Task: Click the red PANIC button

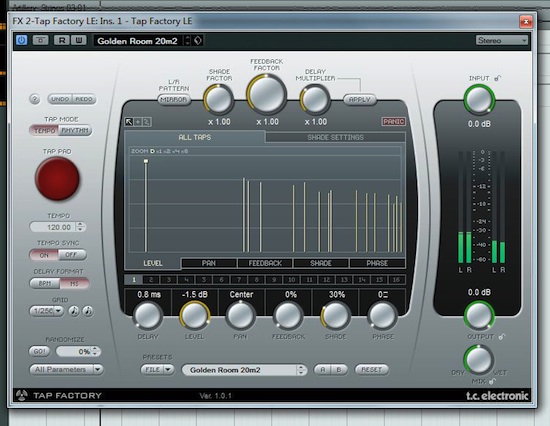Action: click(x=394, y=121)
